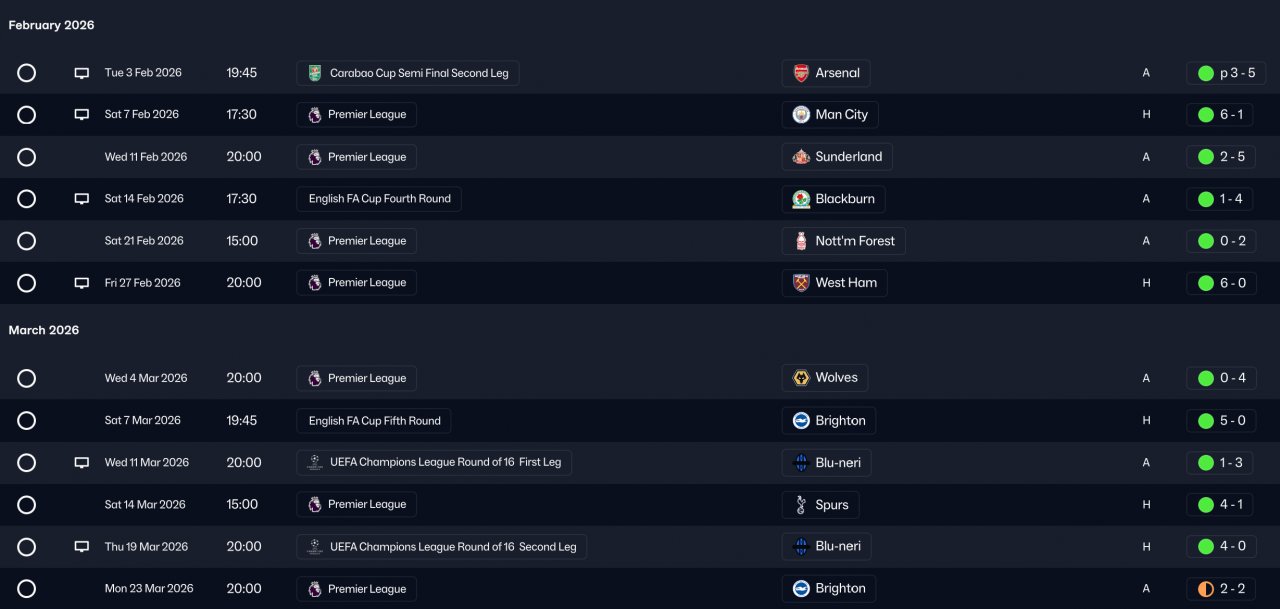Open UEFA Champions League Round of 16 First Leg

tap(434, 463)
